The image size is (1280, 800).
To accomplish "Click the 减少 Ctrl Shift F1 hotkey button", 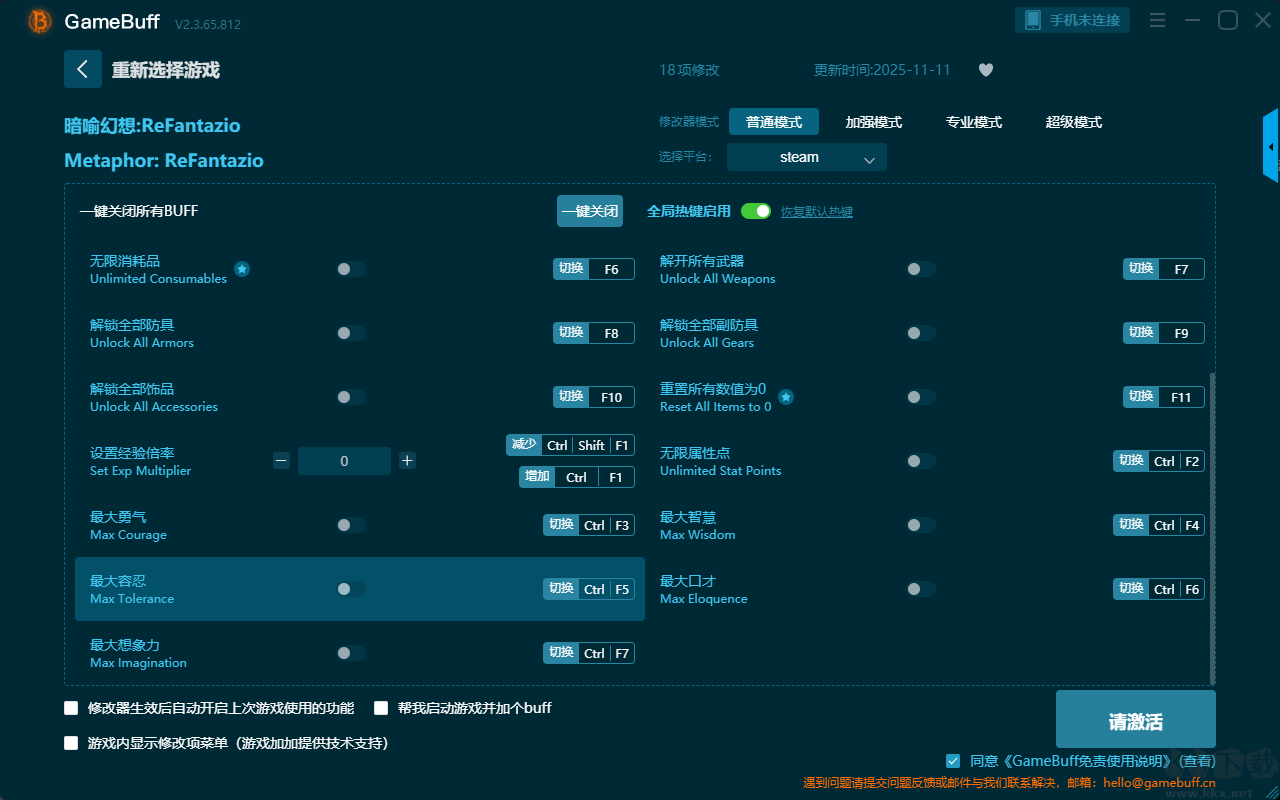I will pos(570,445).
